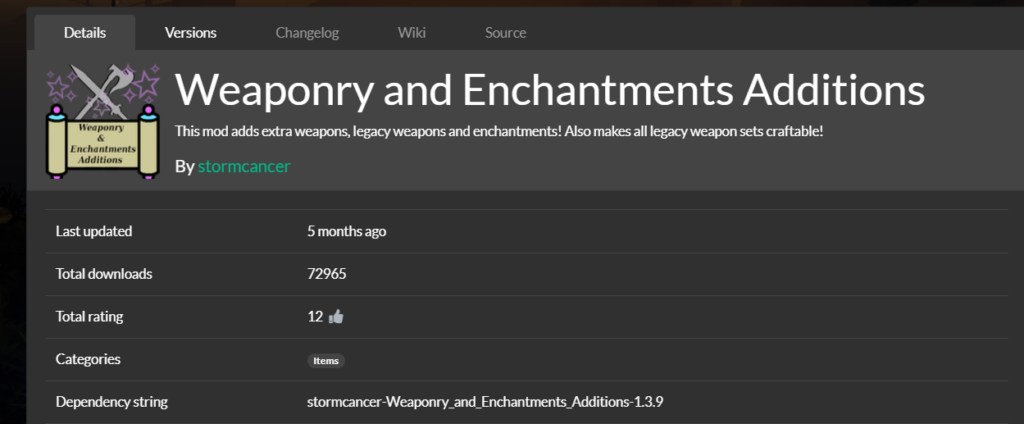Viewport: 1024px width, 424px height.
Task: Open the stormcancer author profile link
Action: tap(244, 167)
